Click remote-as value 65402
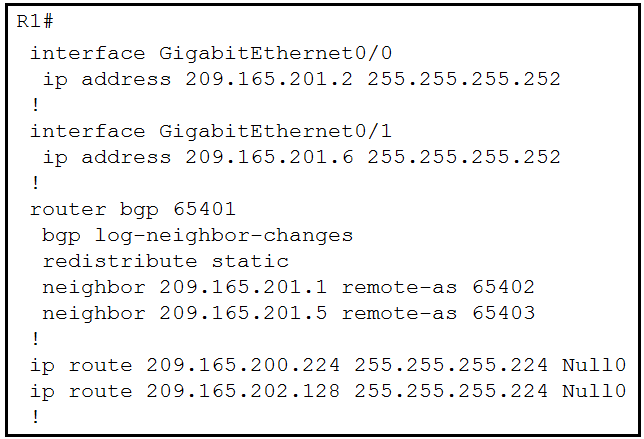644x439 pixels. (x=504, y=287)
